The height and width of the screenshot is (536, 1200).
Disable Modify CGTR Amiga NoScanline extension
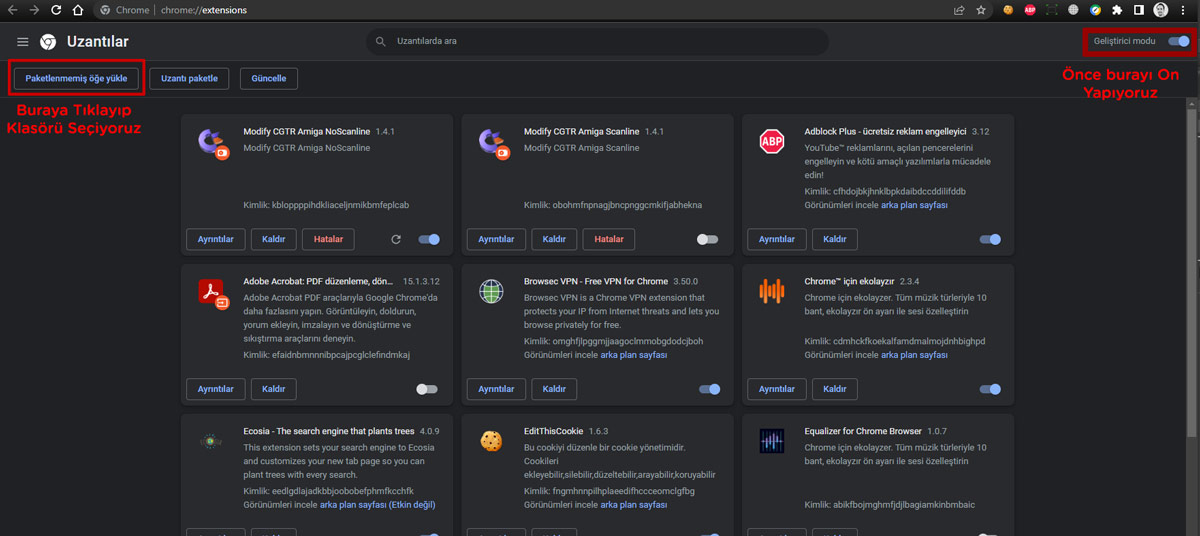coord(429,239)
